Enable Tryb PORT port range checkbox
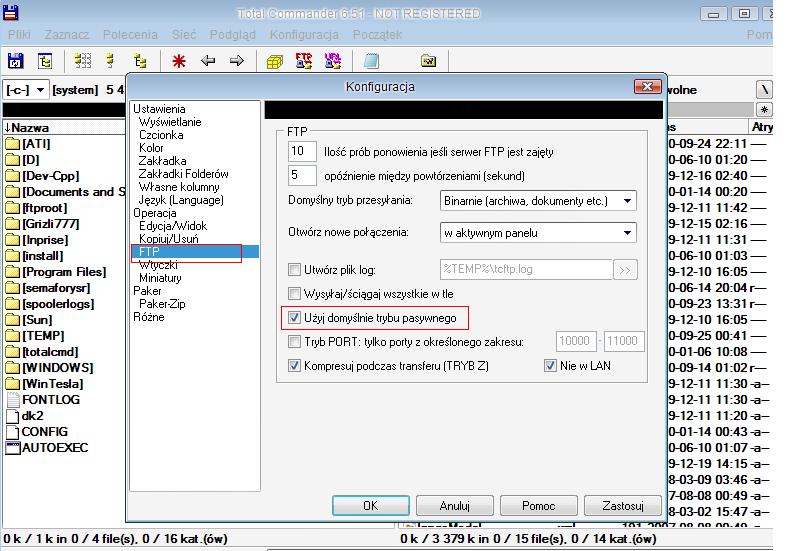The height and width of the screenshot is (551, 808). [x=294, y=342]
